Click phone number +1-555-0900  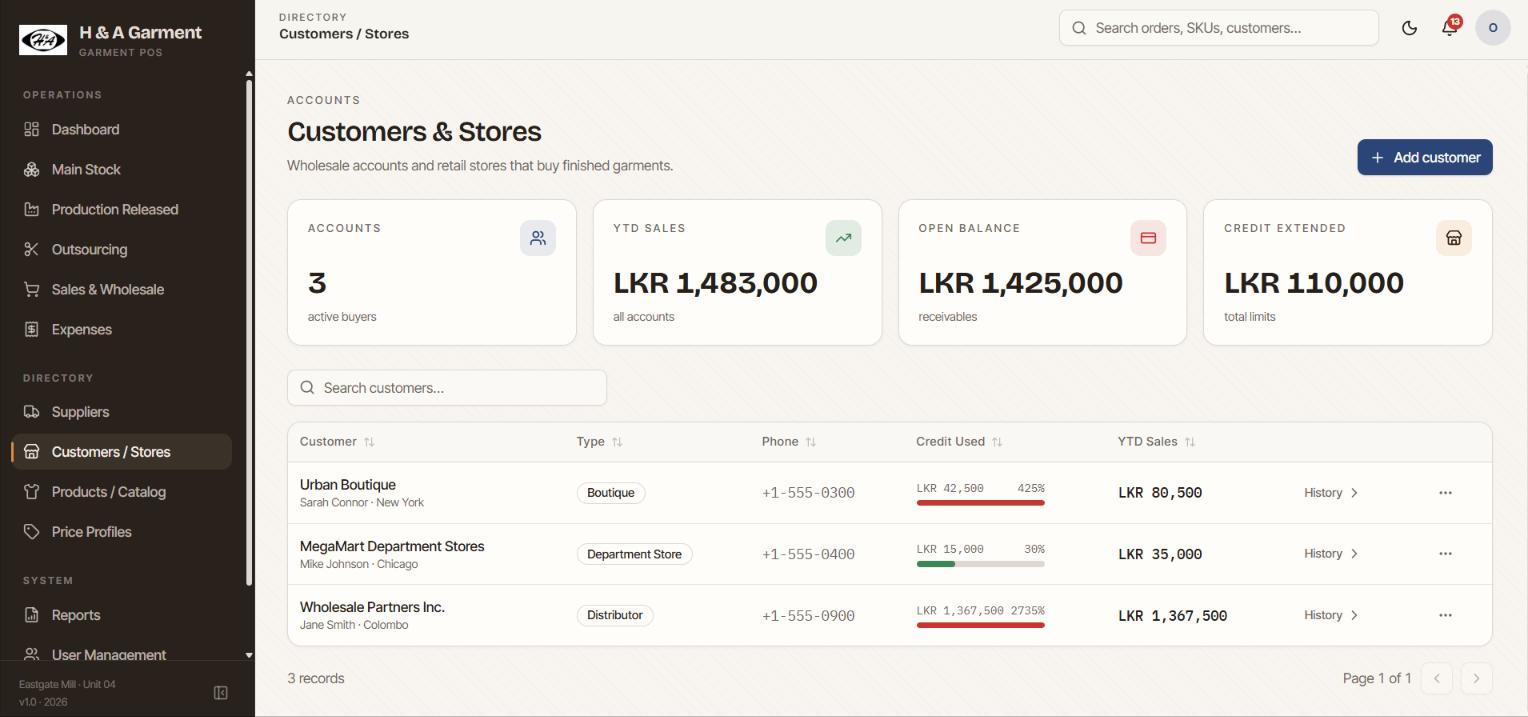pyautogui.click(x=808, y=616)
